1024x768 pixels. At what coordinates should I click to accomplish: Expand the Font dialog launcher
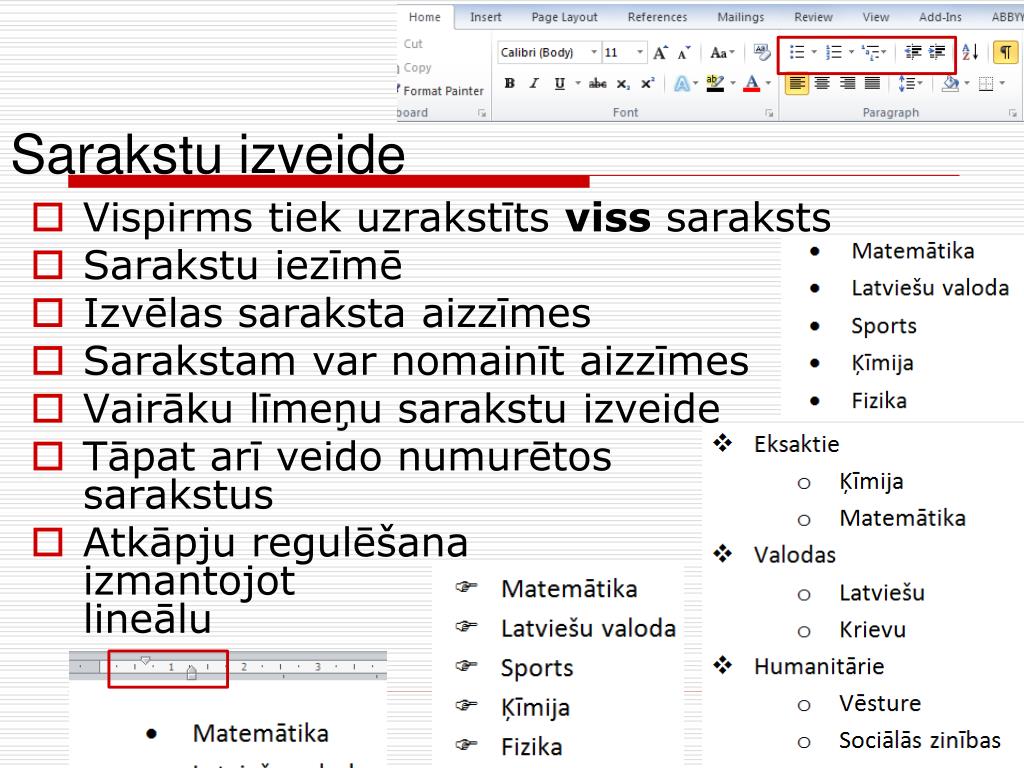pyautogui.click(x=769, y=113)
